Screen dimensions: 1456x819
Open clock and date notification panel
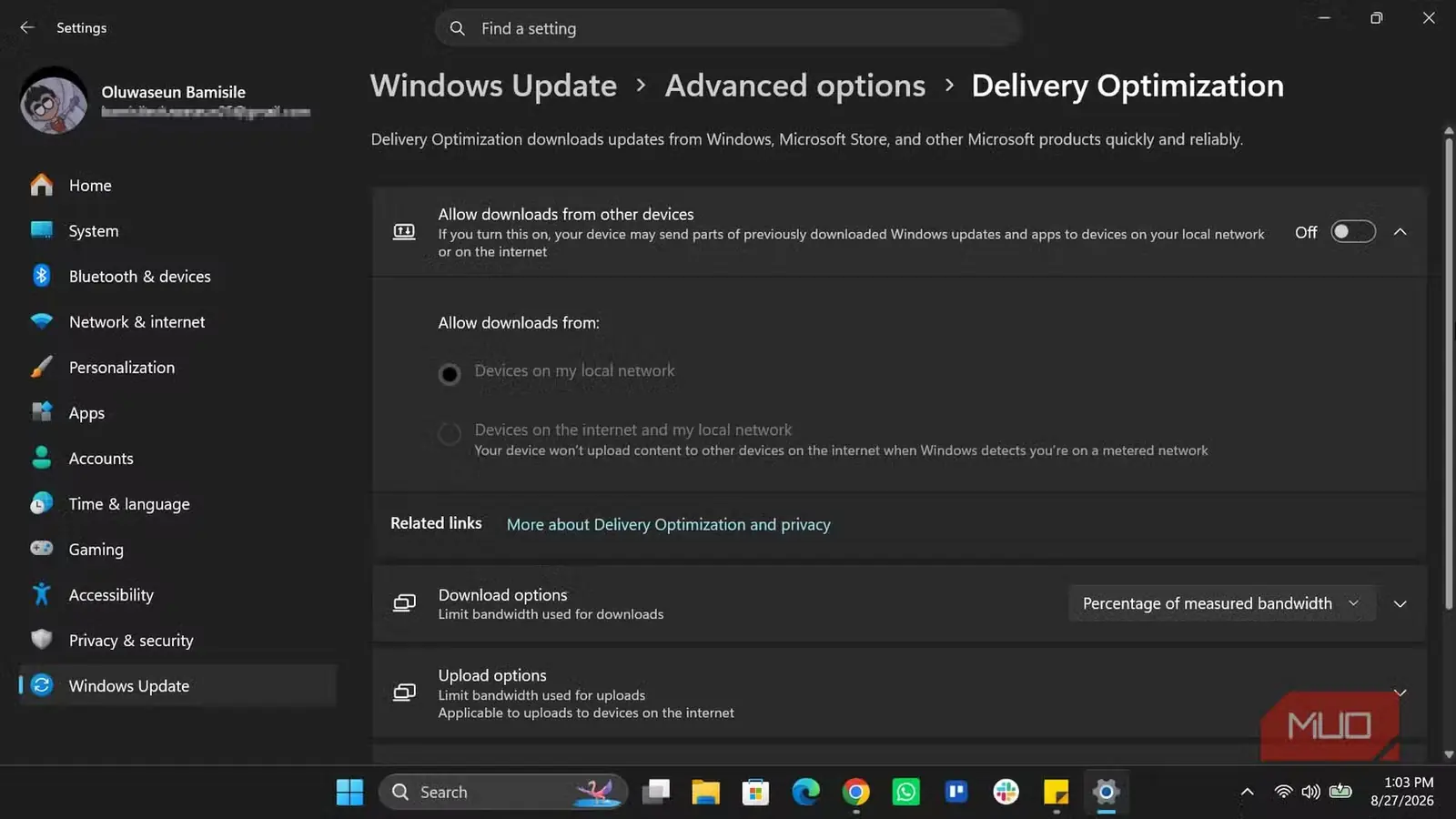1402,792
